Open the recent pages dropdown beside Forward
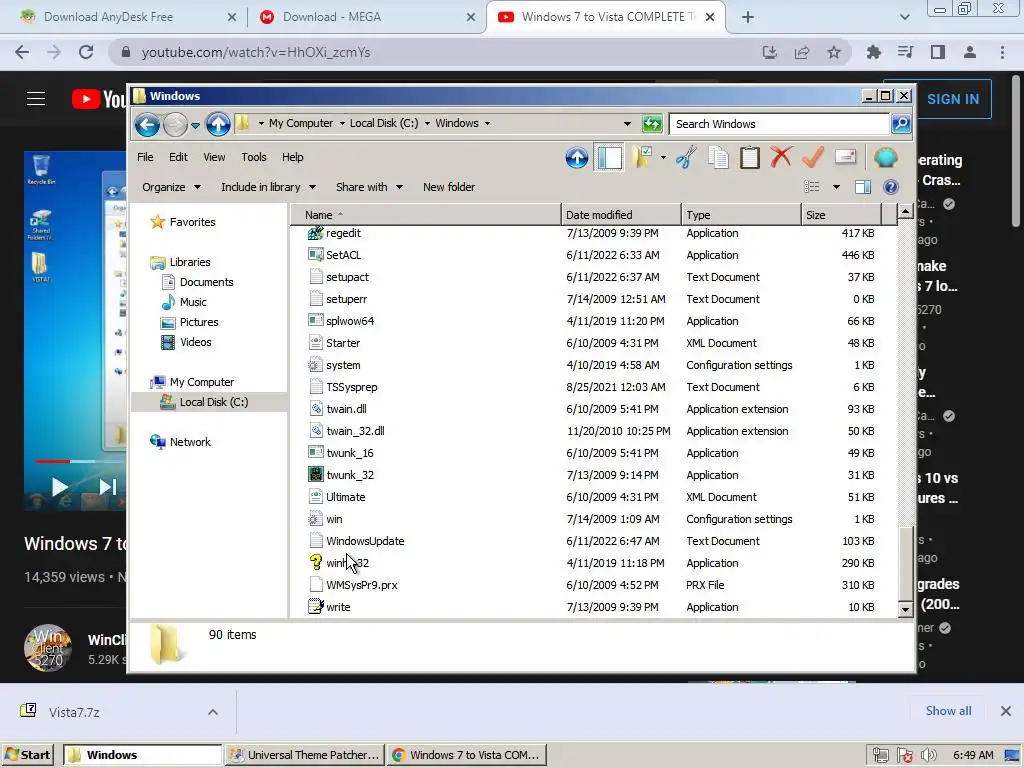The image size is (1024, 768). coord(195,125)
